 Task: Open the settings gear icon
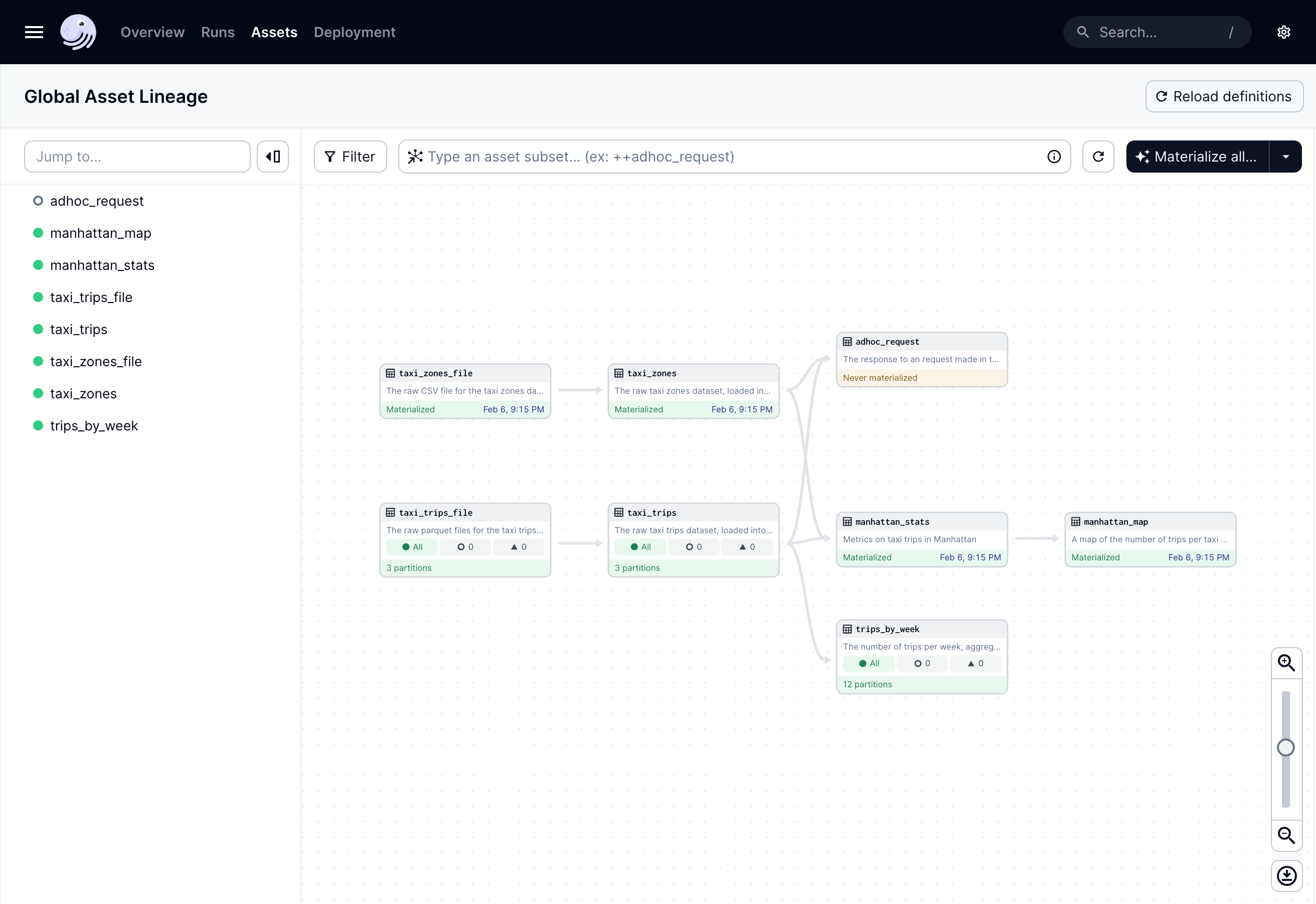(x=1284, y=32)
